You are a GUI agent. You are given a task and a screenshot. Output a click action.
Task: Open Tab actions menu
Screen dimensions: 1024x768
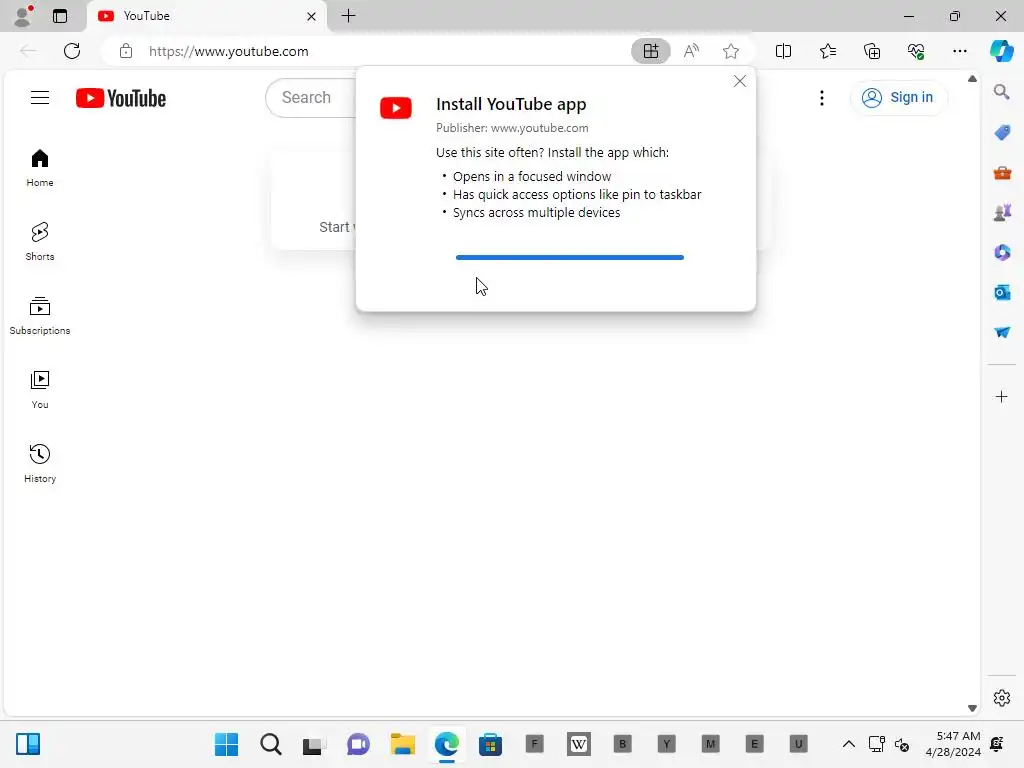click(x=60, y=16)
